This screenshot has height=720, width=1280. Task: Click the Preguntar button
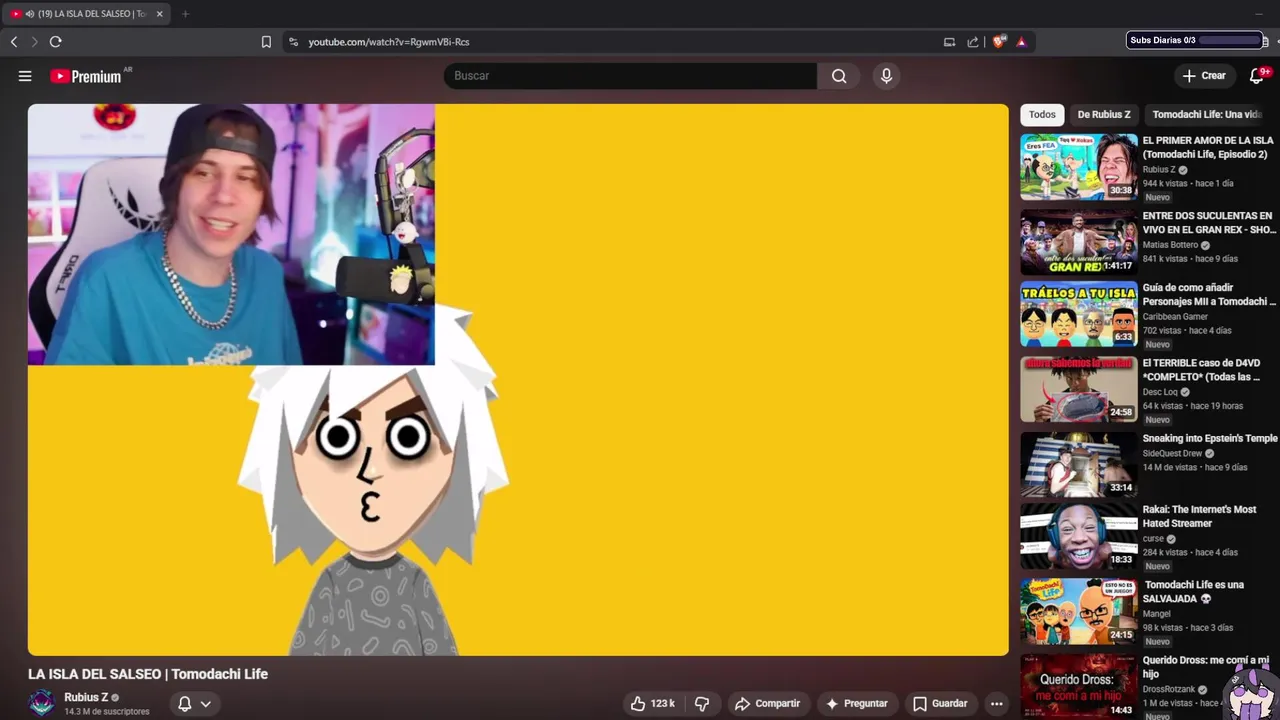click(856, 704)
